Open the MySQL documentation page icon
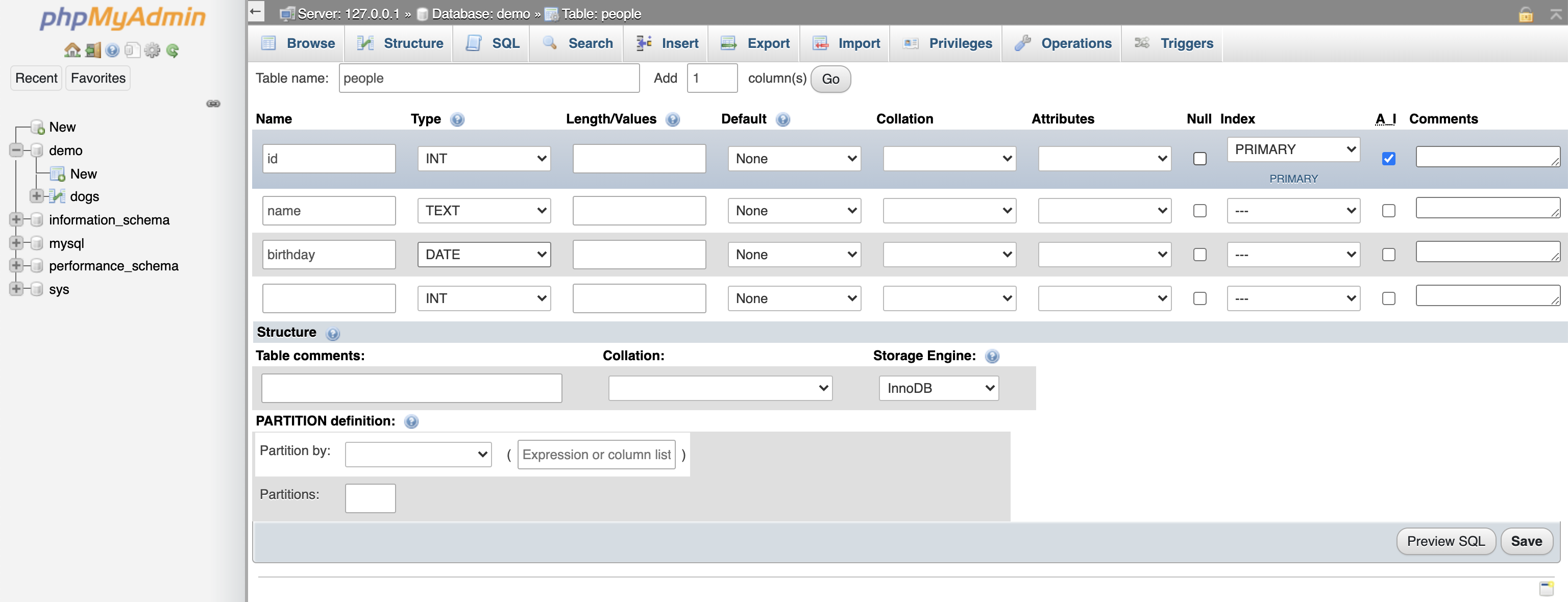This screenshot has height=602, width=1568. [x=132, y=51]
